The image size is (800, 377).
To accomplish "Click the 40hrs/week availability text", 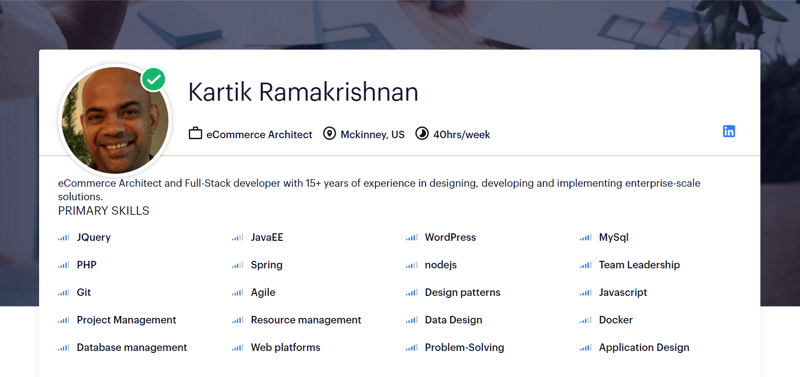I will 462,135.
